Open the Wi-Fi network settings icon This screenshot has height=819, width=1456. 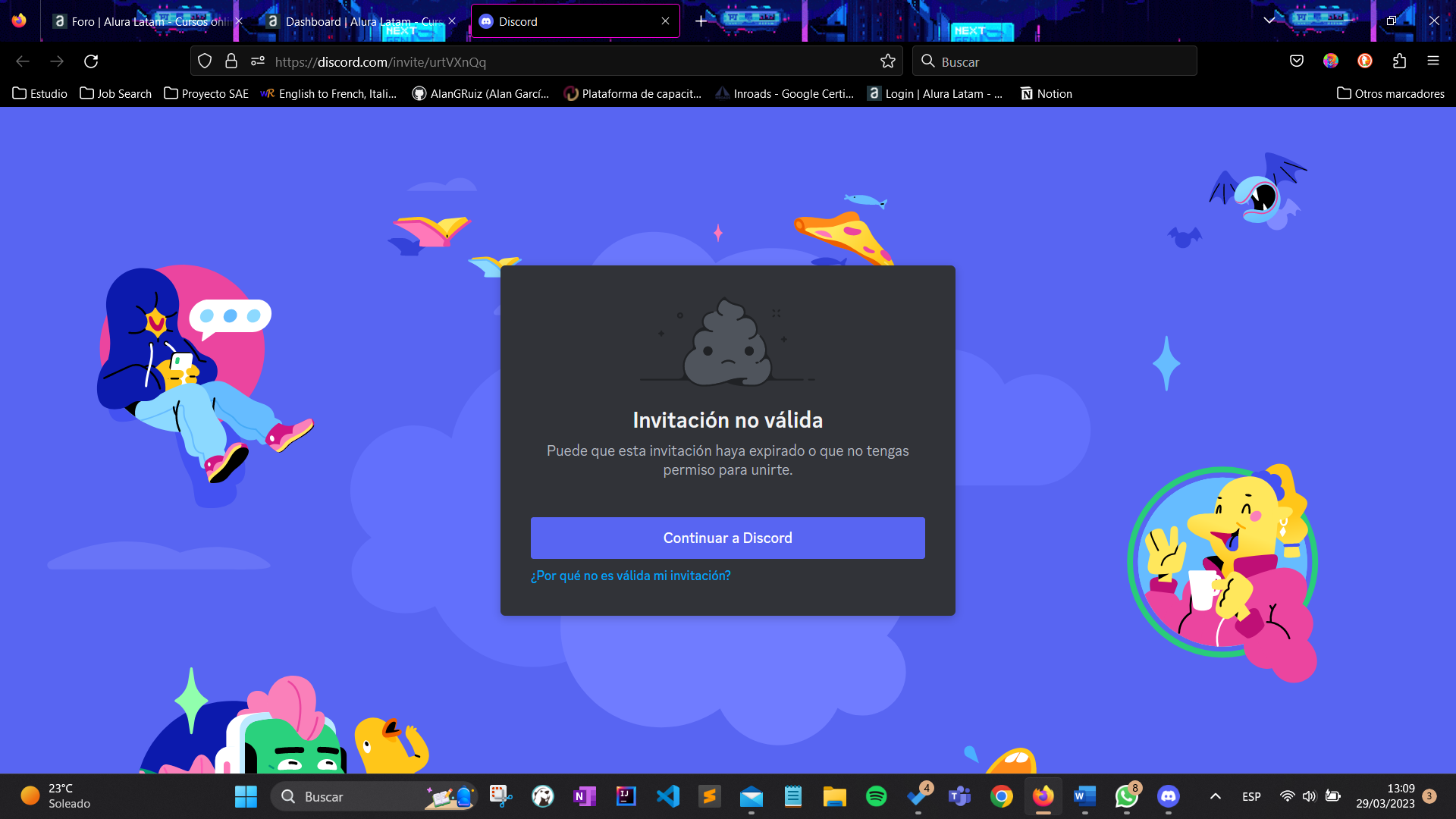click(x=1287, y=796)
